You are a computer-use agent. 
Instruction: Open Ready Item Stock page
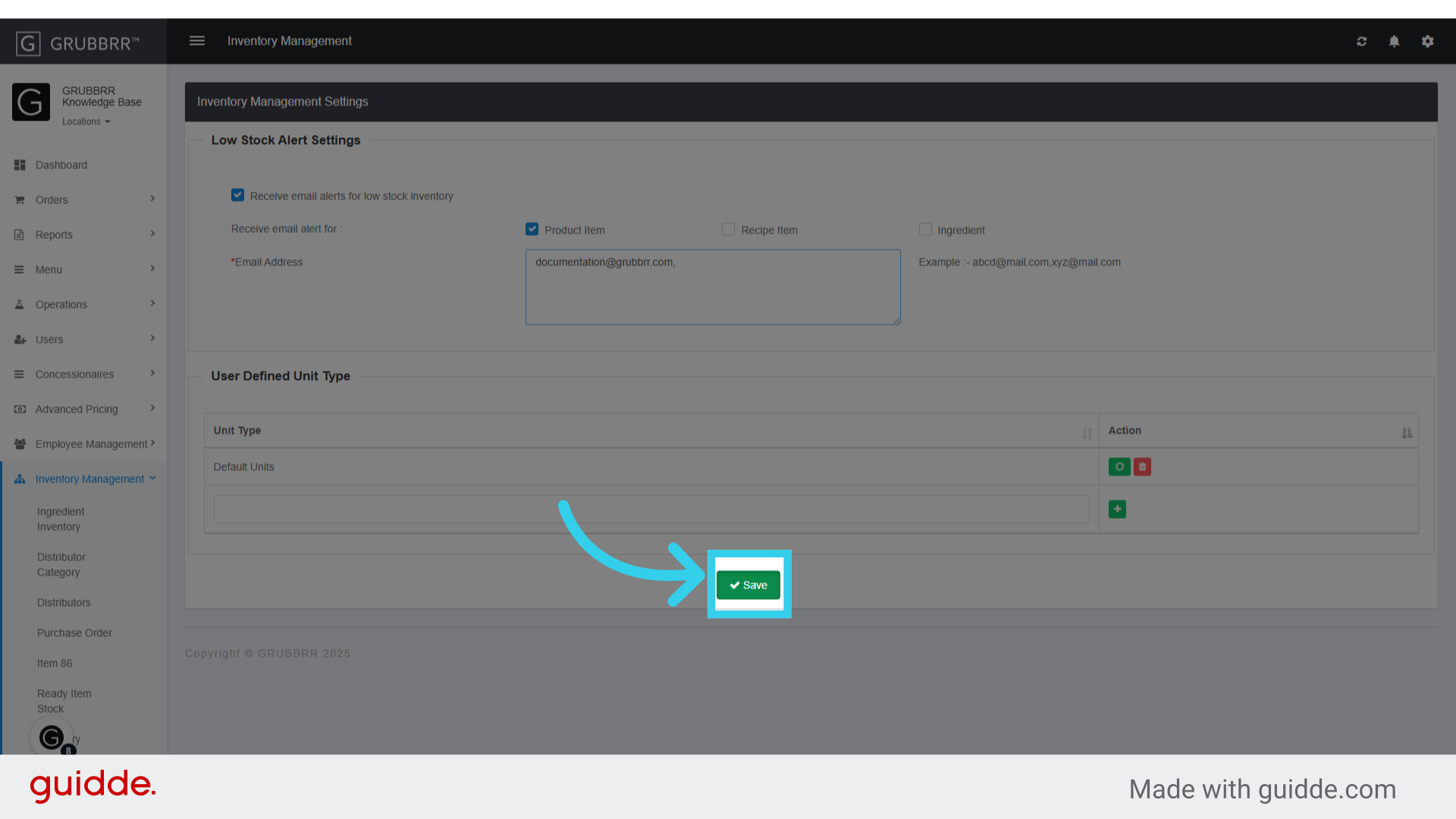point(64,701)
